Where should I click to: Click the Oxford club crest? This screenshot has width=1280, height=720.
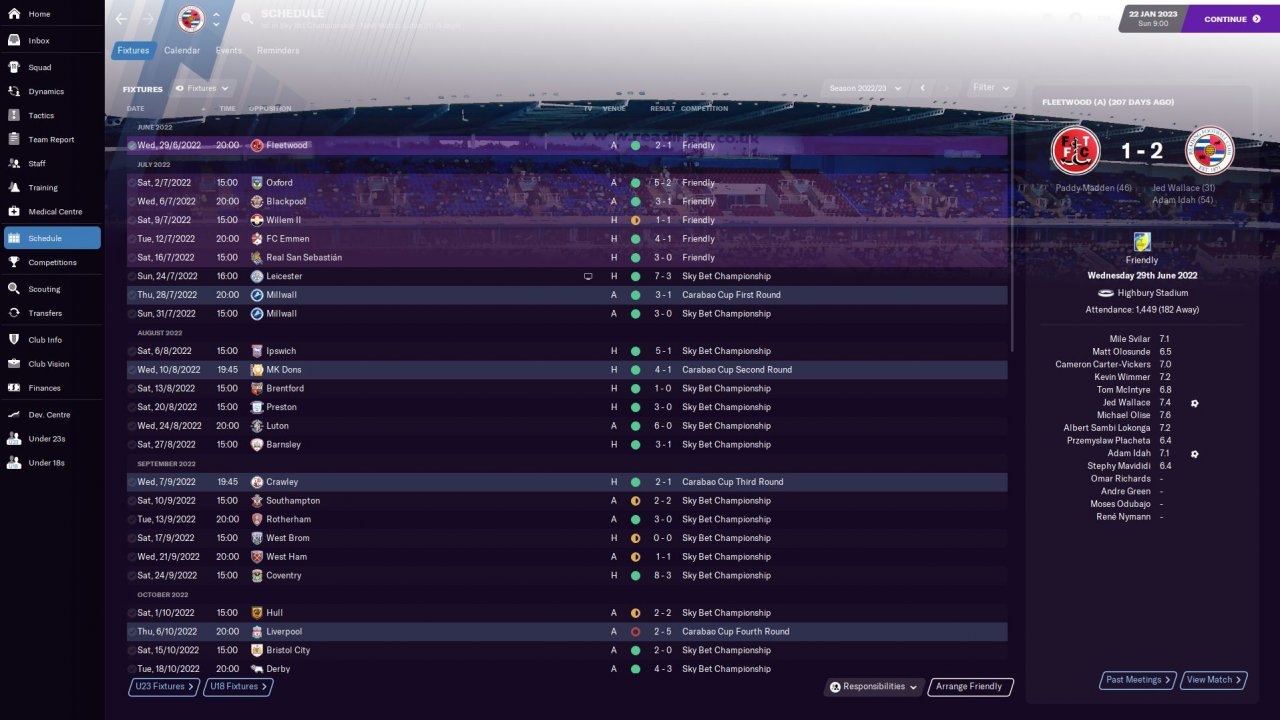(257, 183)
